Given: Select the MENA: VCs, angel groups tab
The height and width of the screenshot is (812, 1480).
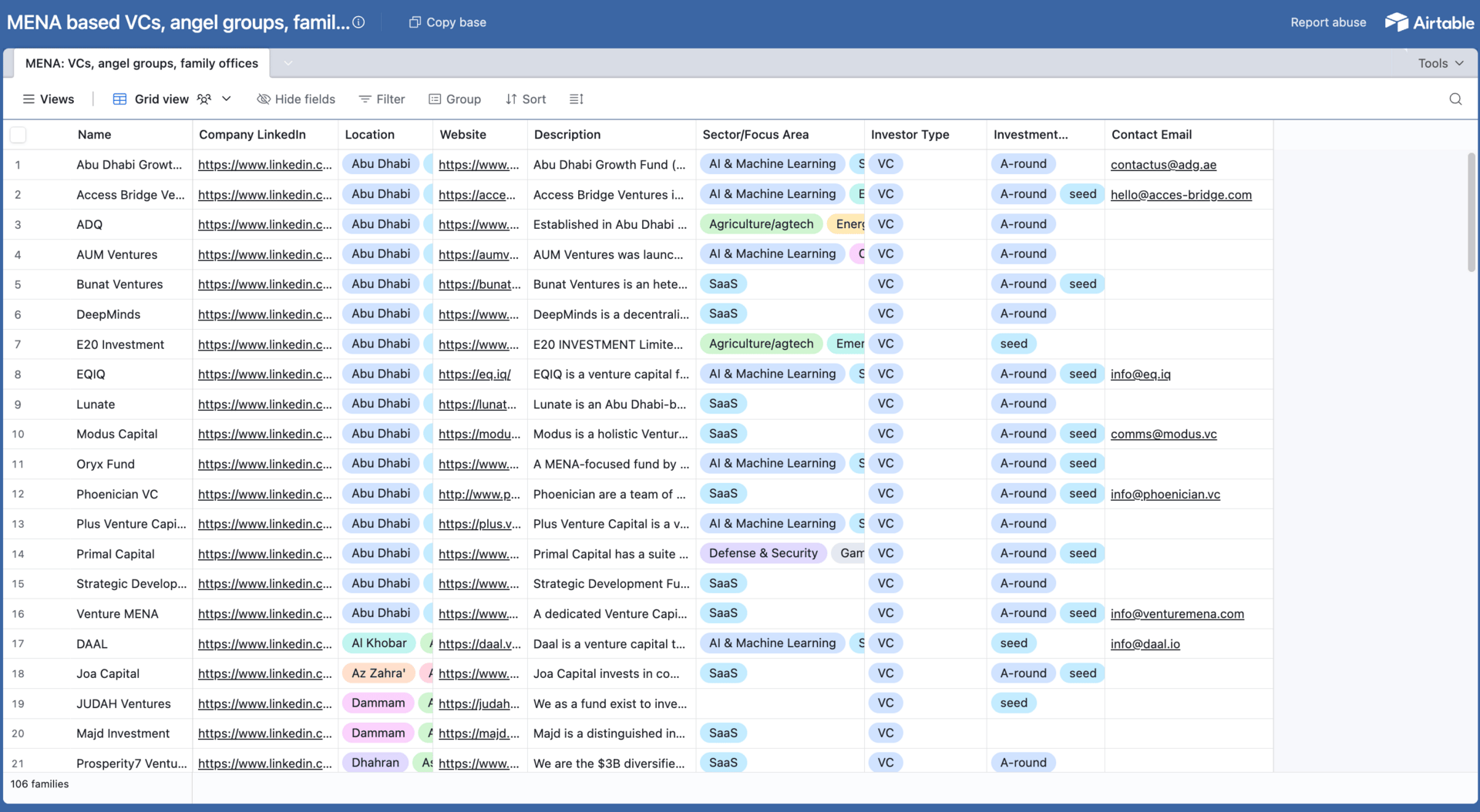Looking at the screenshot, I should pyautogui.click(x=142, y=63).
